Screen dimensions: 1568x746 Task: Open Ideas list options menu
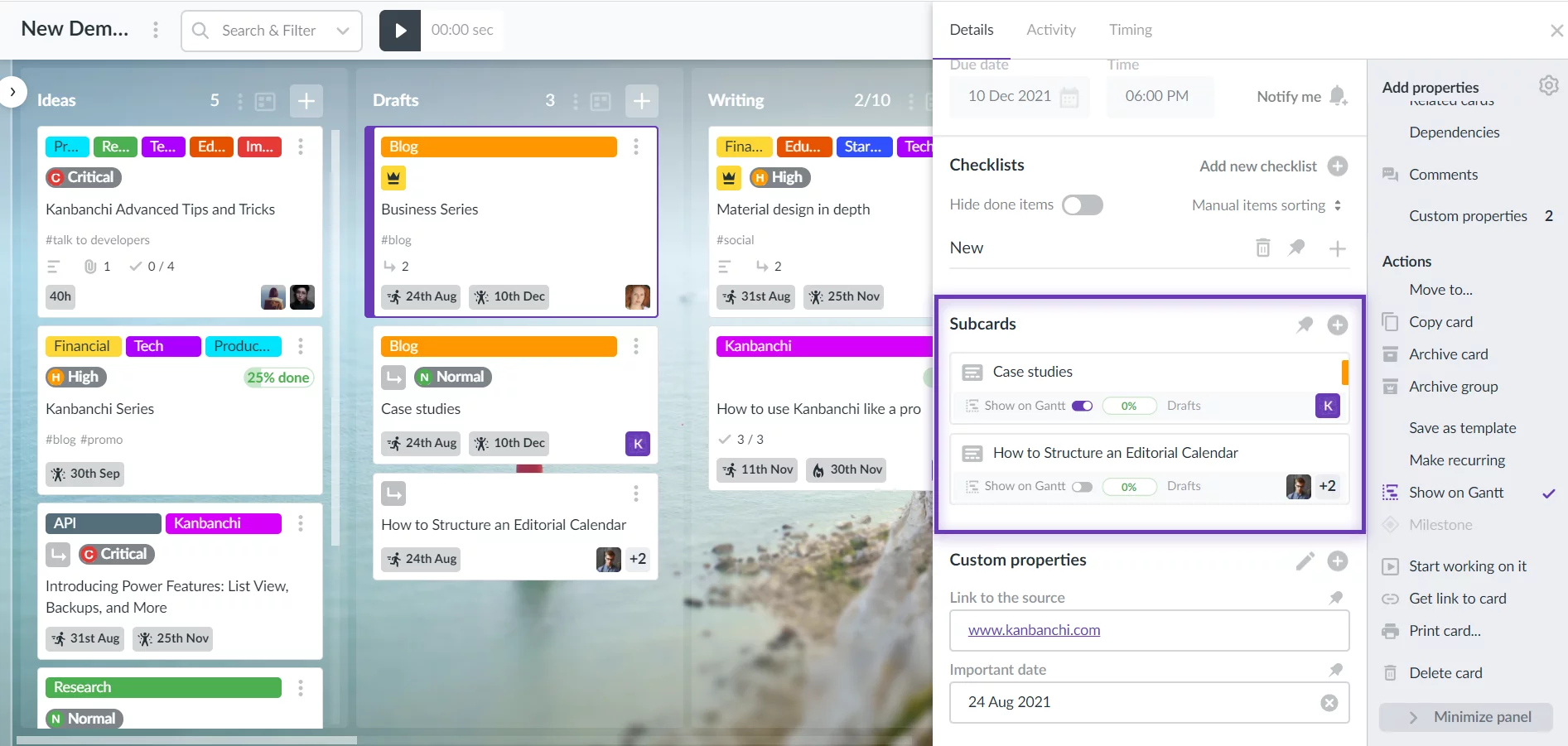pos(240,101)
